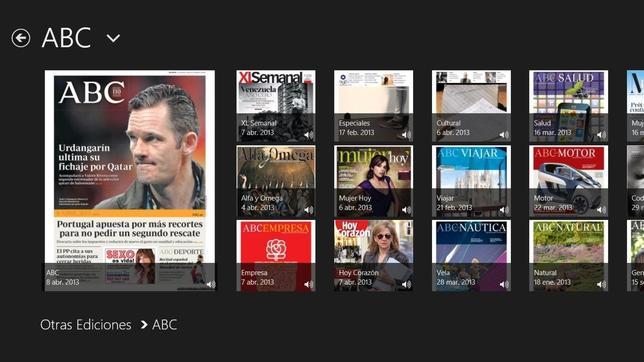Viewport: 644px width, 362px height.
Task: Click the ABC page title text
Action: click(x=66, y=38)
